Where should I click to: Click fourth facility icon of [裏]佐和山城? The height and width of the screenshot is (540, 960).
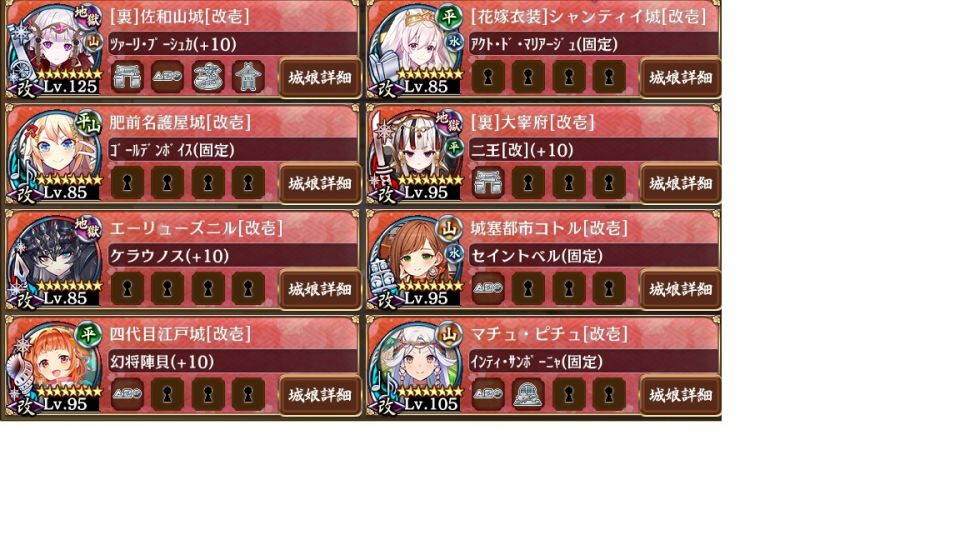point(248,77)
